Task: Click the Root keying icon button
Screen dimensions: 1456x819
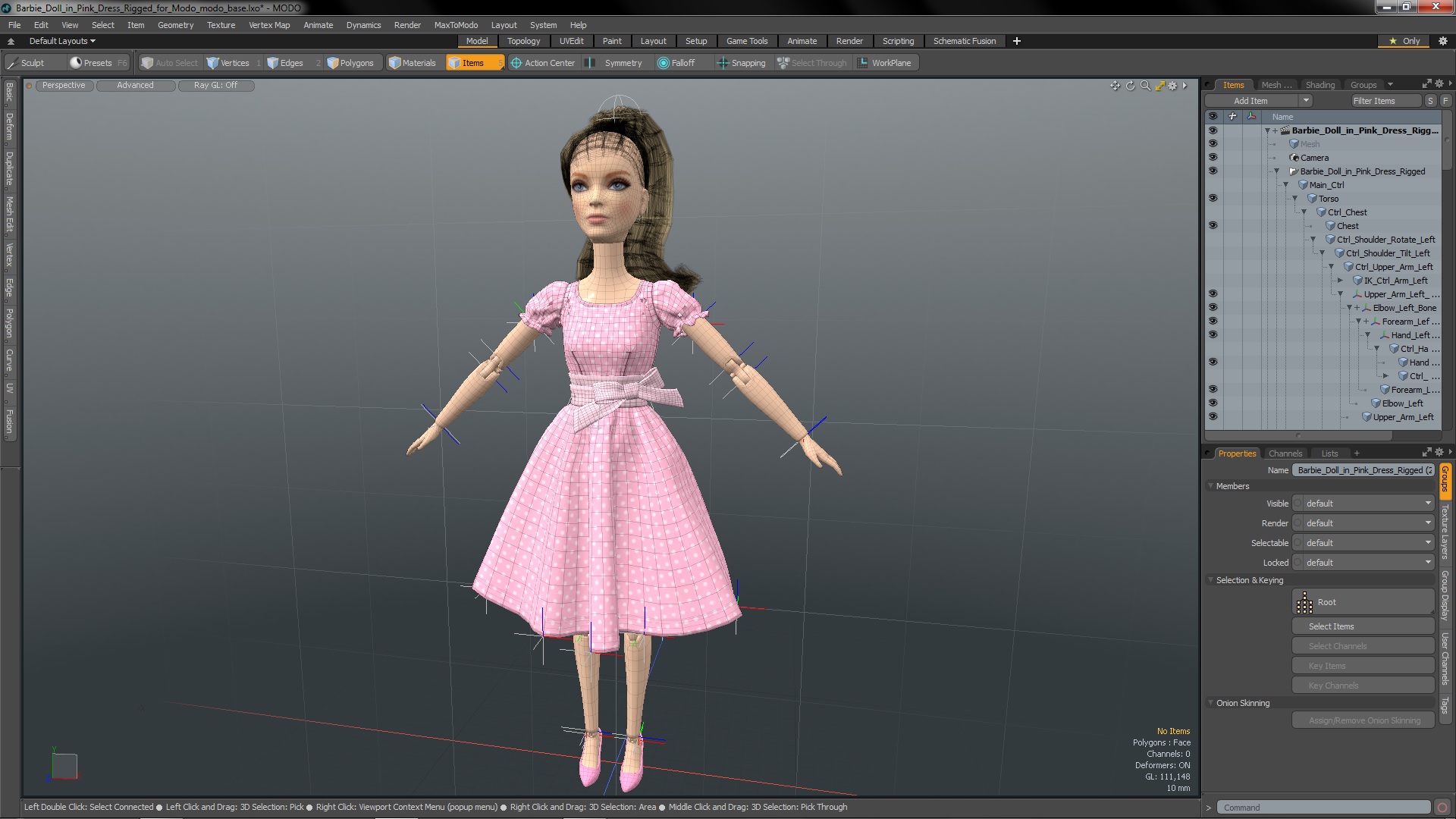Action: [1363, 602]
